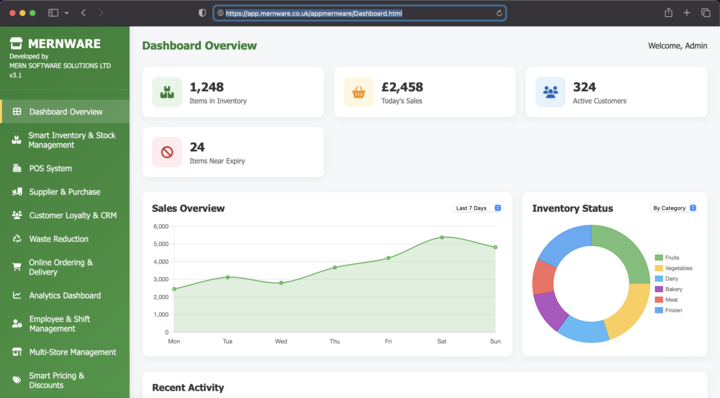Image resolution: width=720 pixels, height=398 pixels.
Task: Expand the sidebar toggle chevron menu
Action: (x=67, y=13)
